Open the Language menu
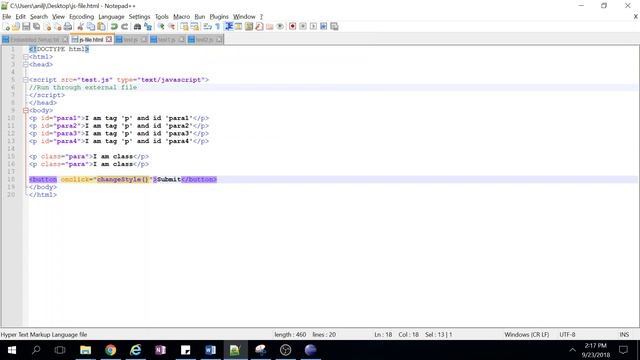 coord(111,17)
